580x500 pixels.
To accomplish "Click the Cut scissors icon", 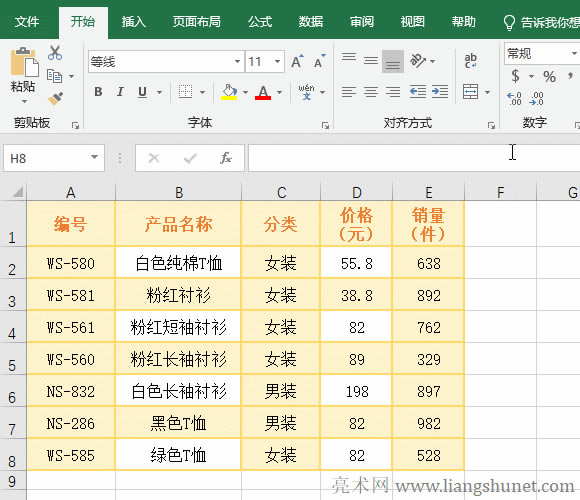I will point(55,53).
